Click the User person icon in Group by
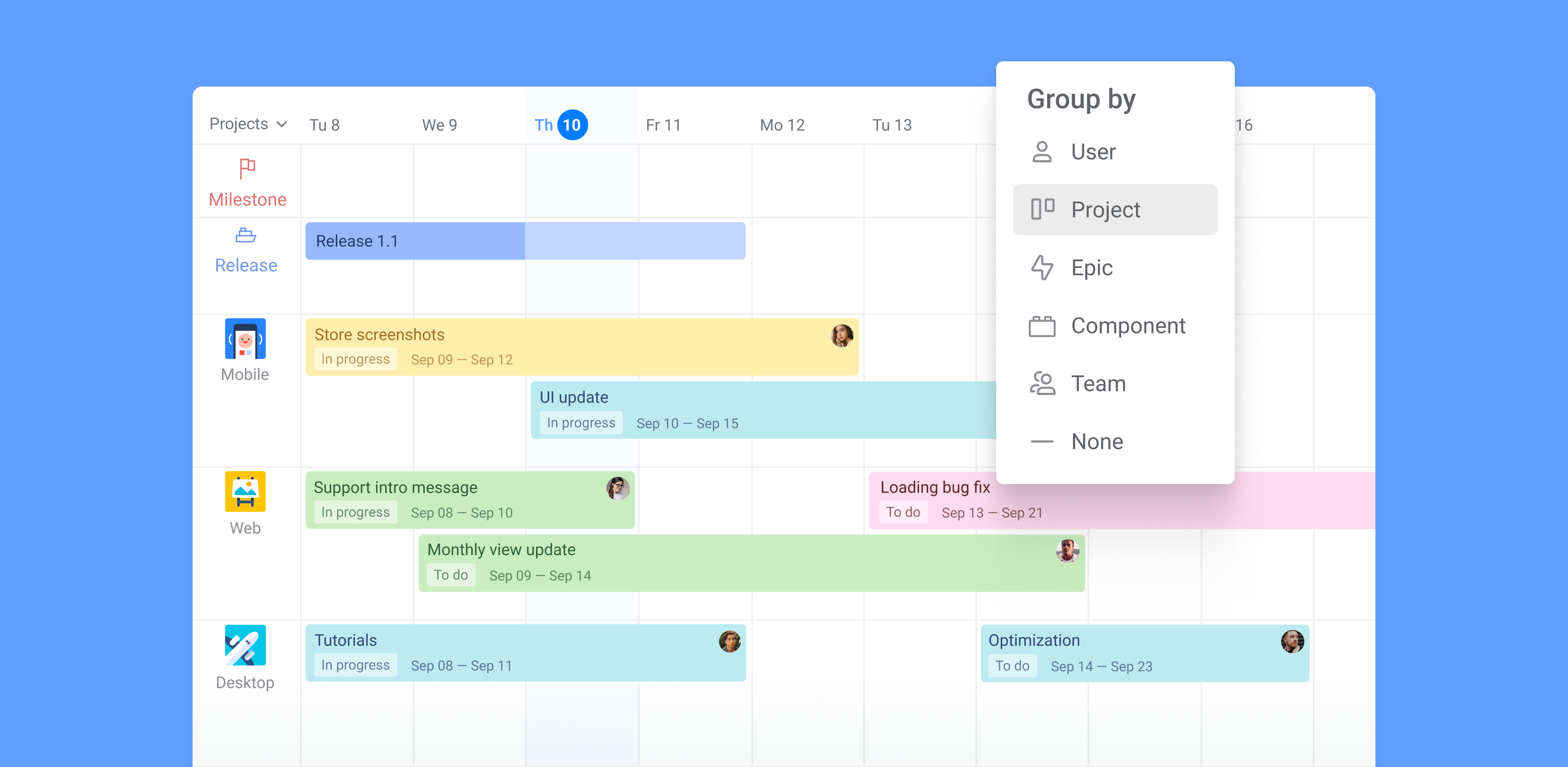1568x767 pixels. tap(1042, 152)
